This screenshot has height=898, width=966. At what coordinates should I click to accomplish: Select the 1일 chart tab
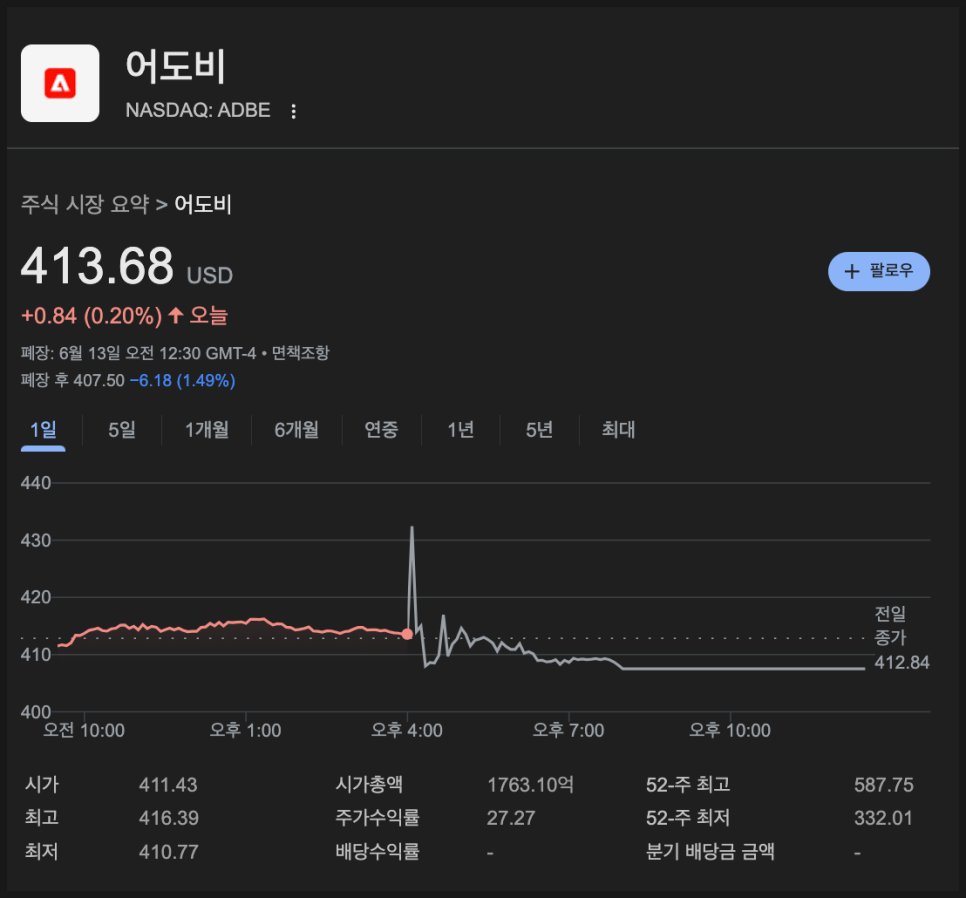[x=43, y=429]
